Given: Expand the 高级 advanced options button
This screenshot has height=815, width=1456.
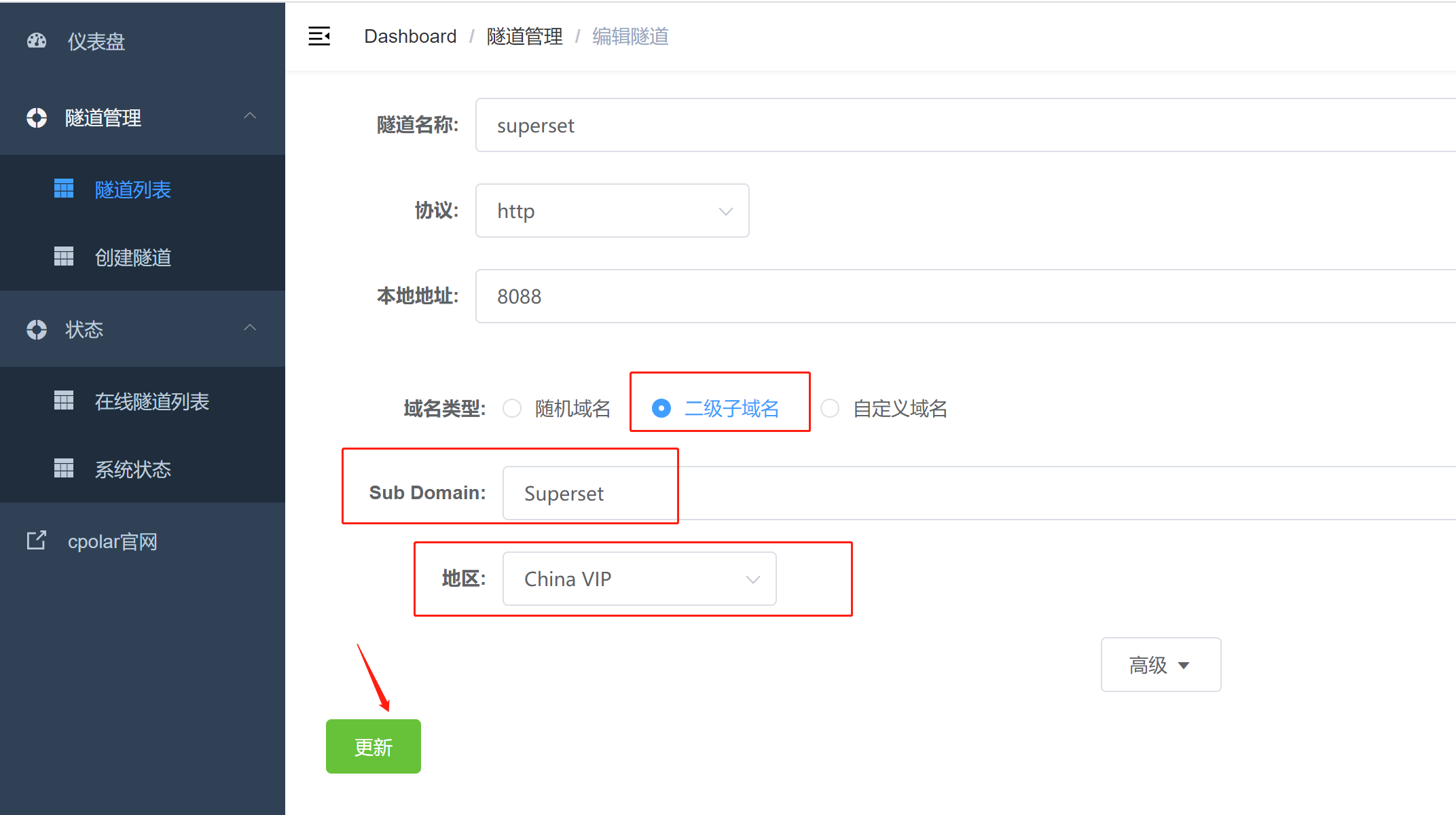Looking at the screenshot, I should click(1161, 665).
